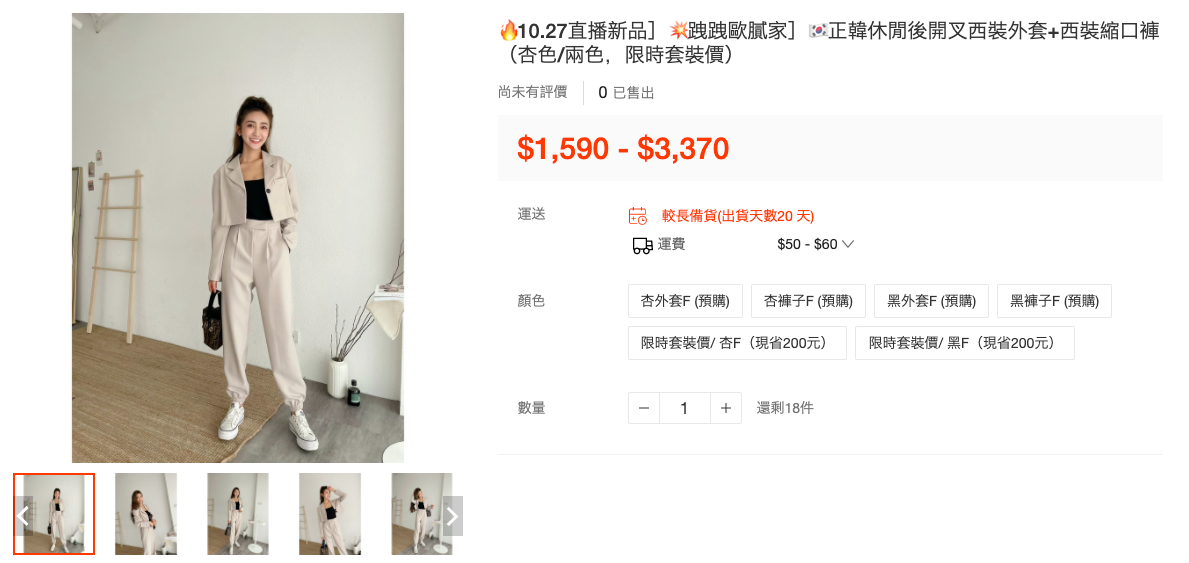This screenshot has height=563, width=1189.
Task: Open the 尚未有評價 reviews link
Action: click(x=532, y=93)
